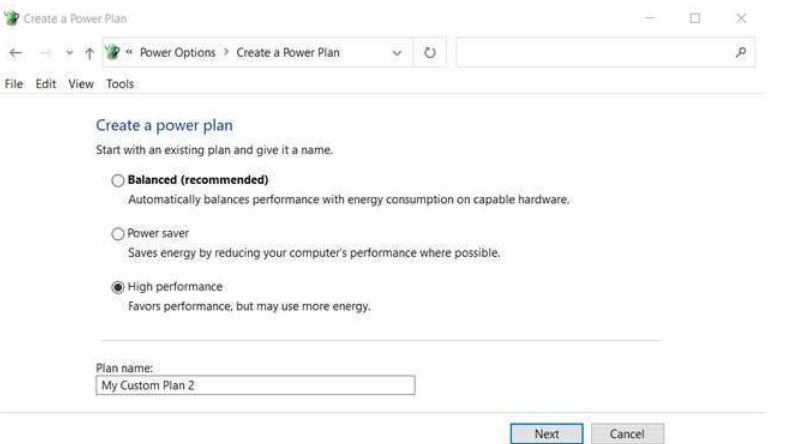The image size is (795, 444).
Task: Click Power Options in the breadcrumb path
Action: (181, 53)
